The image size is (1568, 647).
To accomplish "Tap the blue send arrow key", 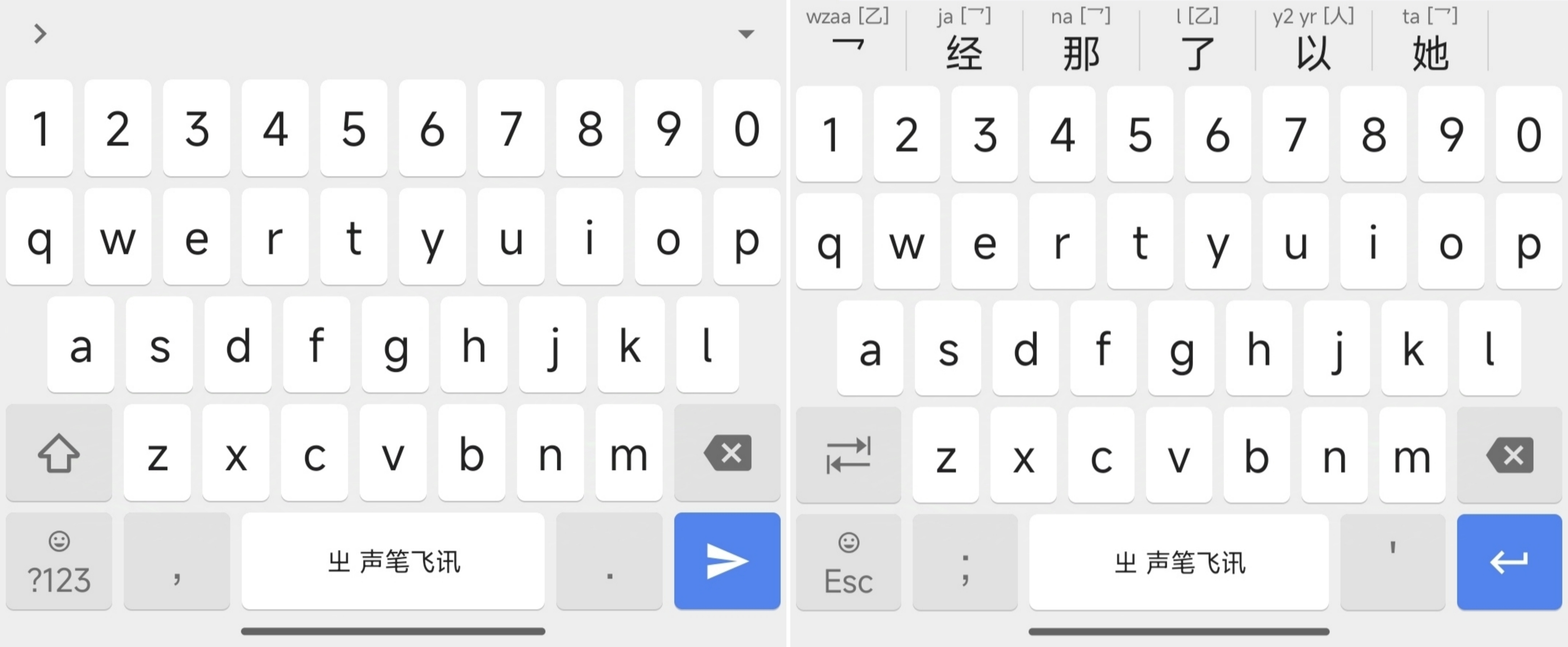I will click(x=727, y=560).
